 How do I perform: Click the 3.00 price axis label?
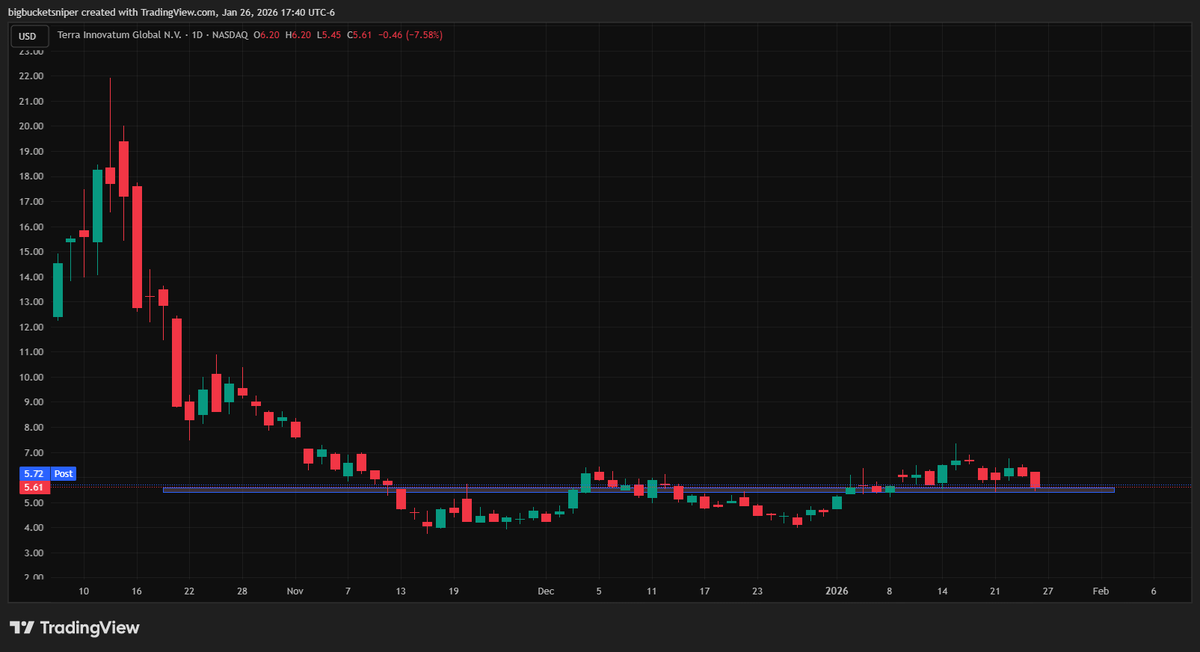click(x=33, y=552)
